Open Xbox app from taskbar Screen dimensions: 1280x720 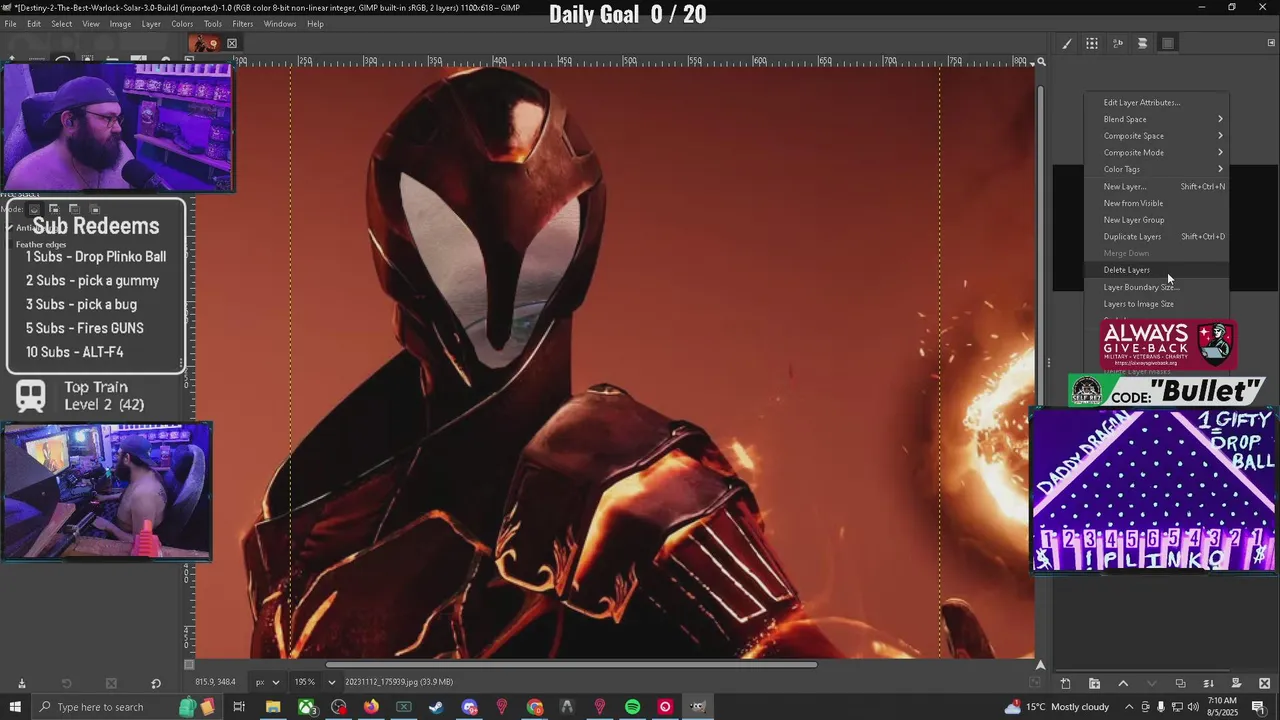(x=306, y=707)
